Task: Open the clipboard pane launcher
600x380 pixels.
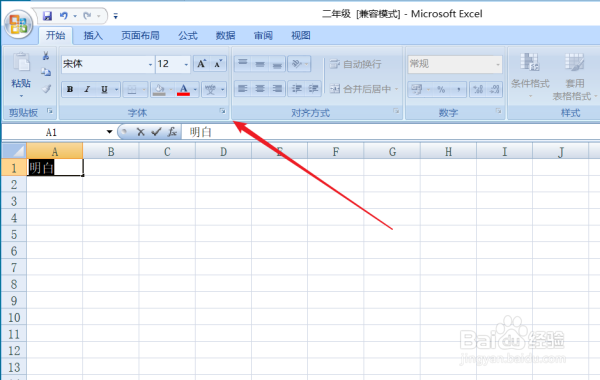Action: tap(50, 111)
